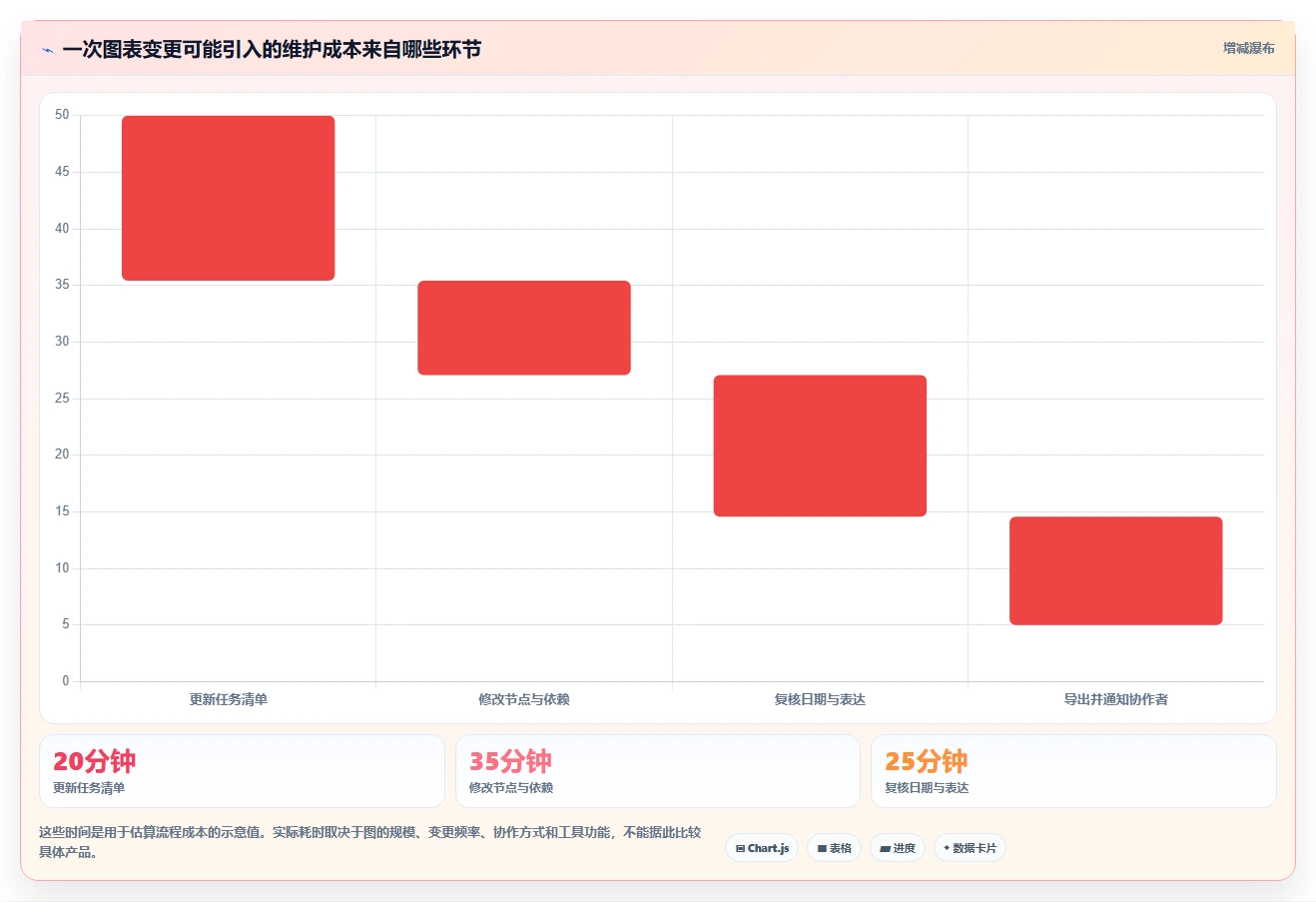The height and width of the screenshot is (902, 1316).
Task: Click the red bar for 更新任务清单
Action: click(229, 198)
